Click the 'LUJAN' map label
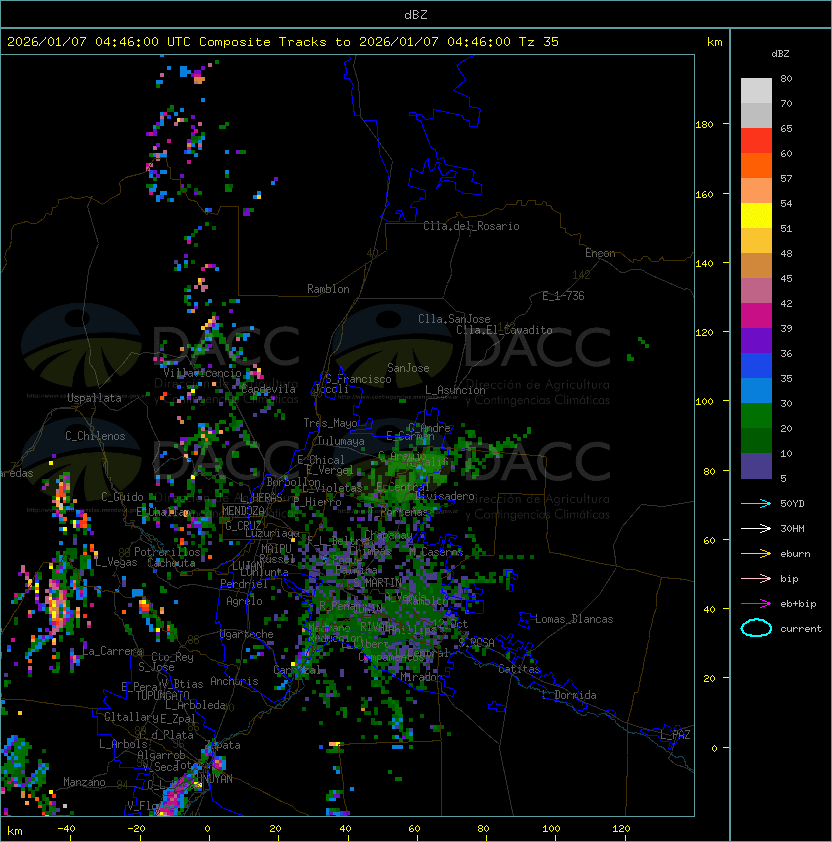 247,565
